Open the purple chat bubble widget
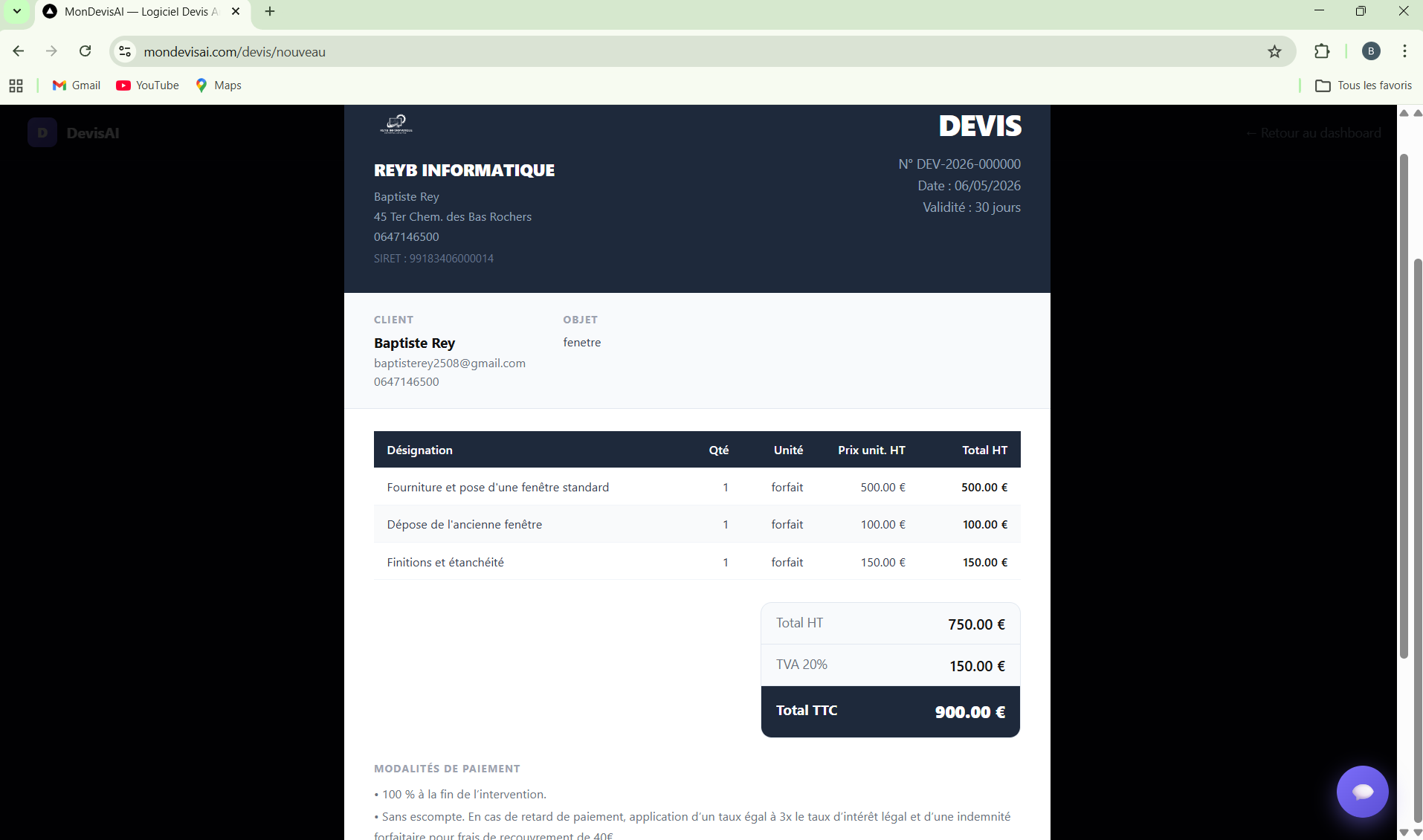Image resolution: width=1423 pixels, height=840 pixels. click(1362, 792)
